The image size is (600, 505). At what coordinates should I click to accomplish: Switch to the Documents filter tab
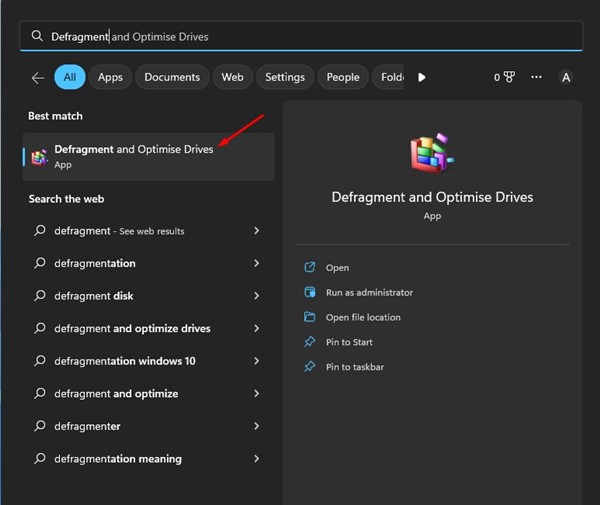point(174,77)
